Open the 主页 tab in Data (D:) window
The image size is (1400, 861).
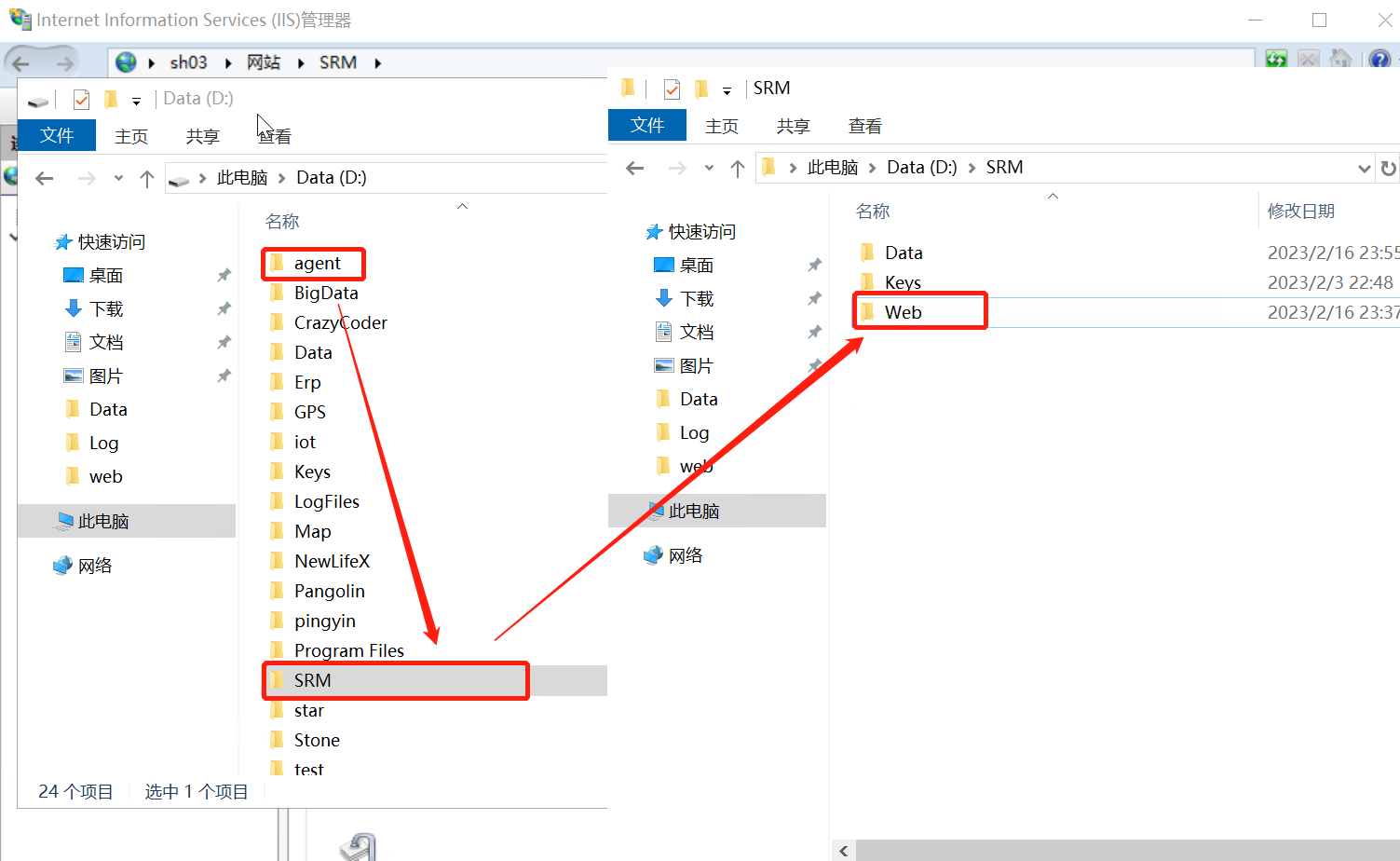click(x=131, y=137)
